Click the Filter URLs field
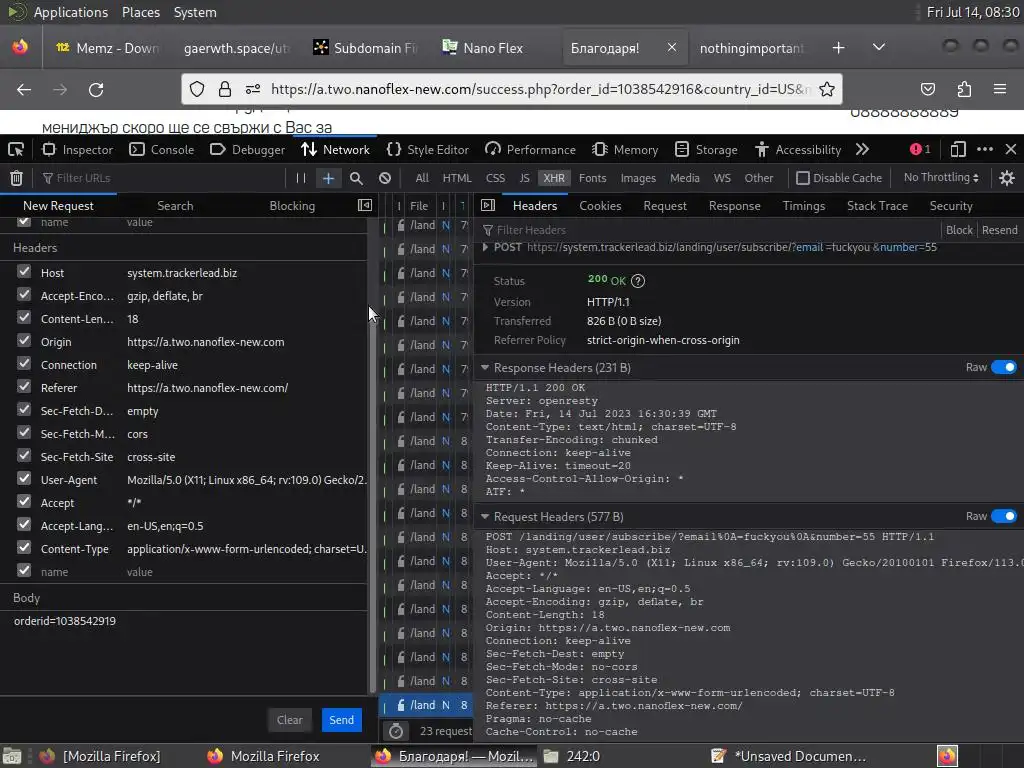Viewport: 1024px width, 768px height. coord(162,178)
